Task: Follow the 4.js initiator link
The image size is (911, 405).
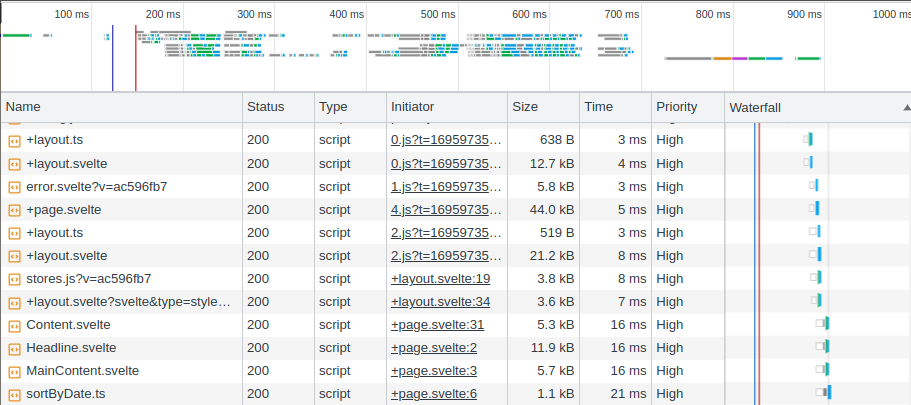Action: click(x=446, y=210)
